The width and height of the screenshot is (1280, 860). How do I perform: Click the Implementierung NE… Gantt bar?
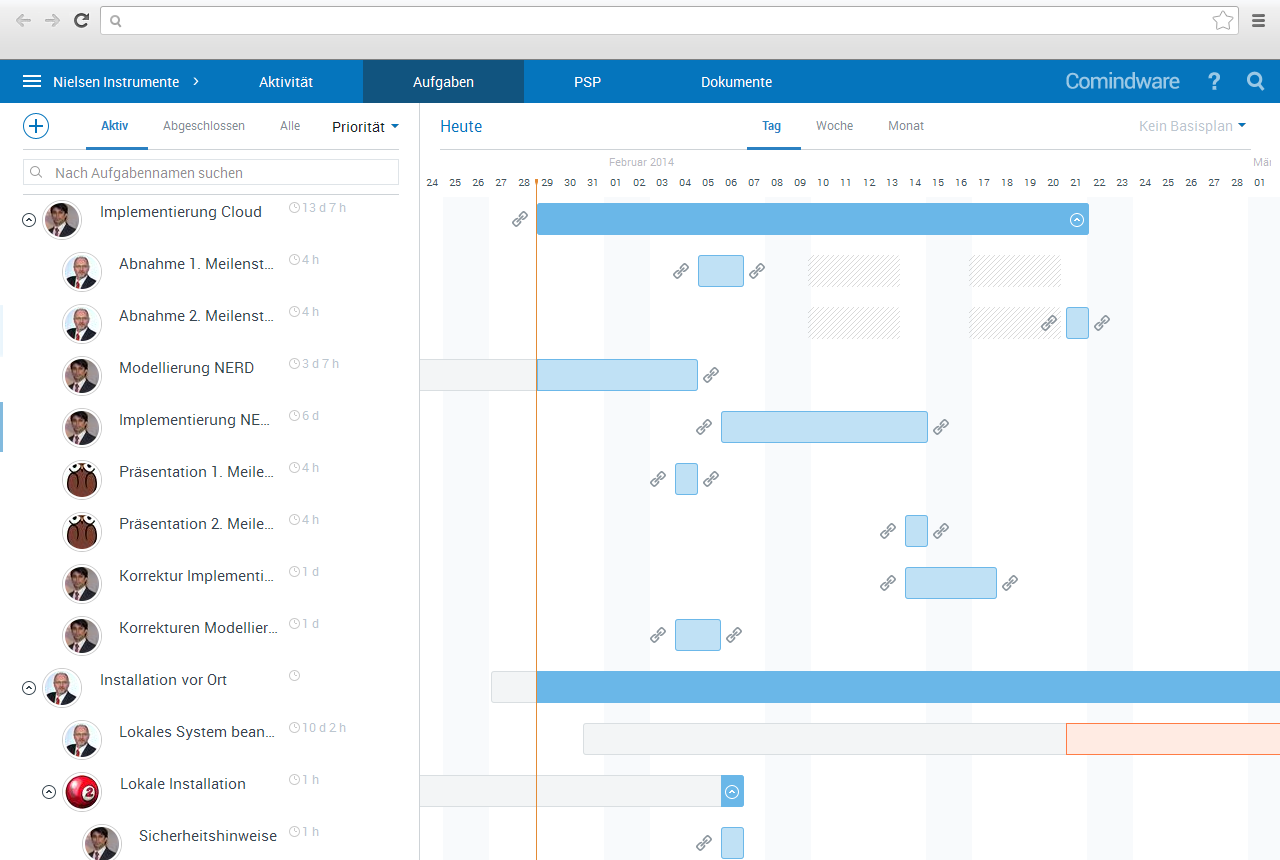click(x=824, y=427)
